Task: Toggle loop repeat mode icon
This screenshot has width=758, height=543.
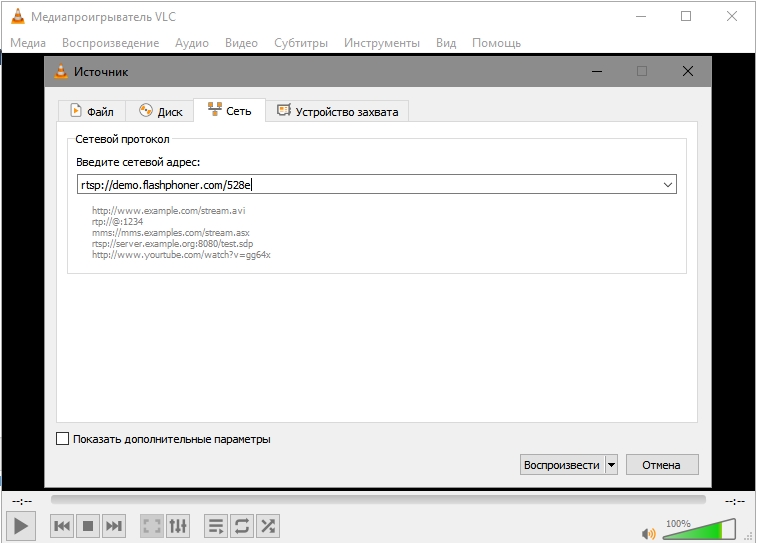Action: (x=241, y=525)
